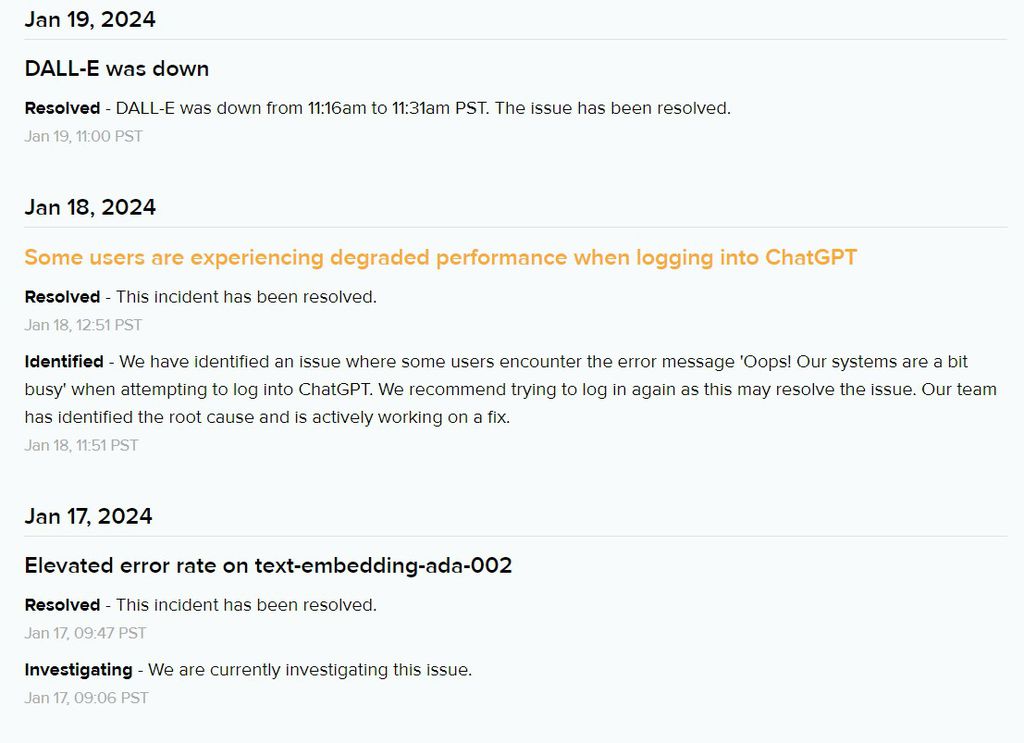Click the Resolved label under DALL-E incident
The height and width of the screenshot is (743, 1024).
62,108
